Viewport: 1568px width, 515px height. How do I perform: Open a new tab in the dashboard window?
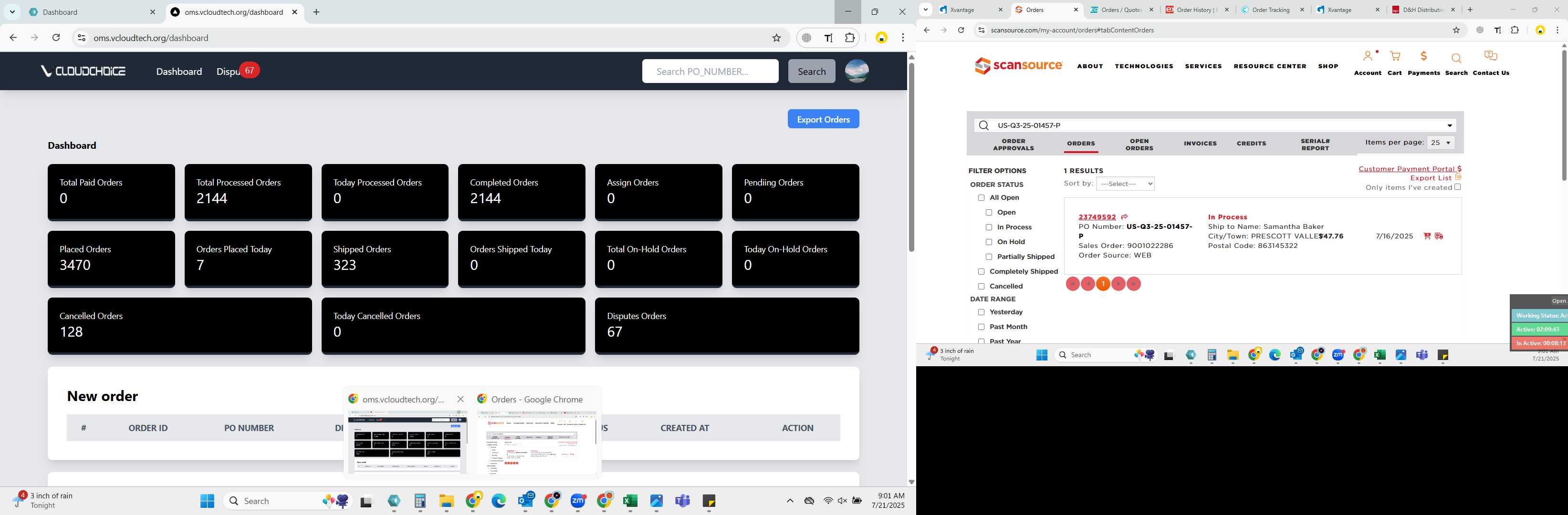[316, 11]
